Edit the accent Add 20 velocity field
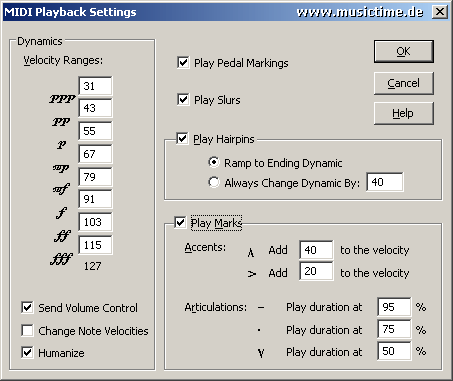453x381 pixels. tap(316, 271)
